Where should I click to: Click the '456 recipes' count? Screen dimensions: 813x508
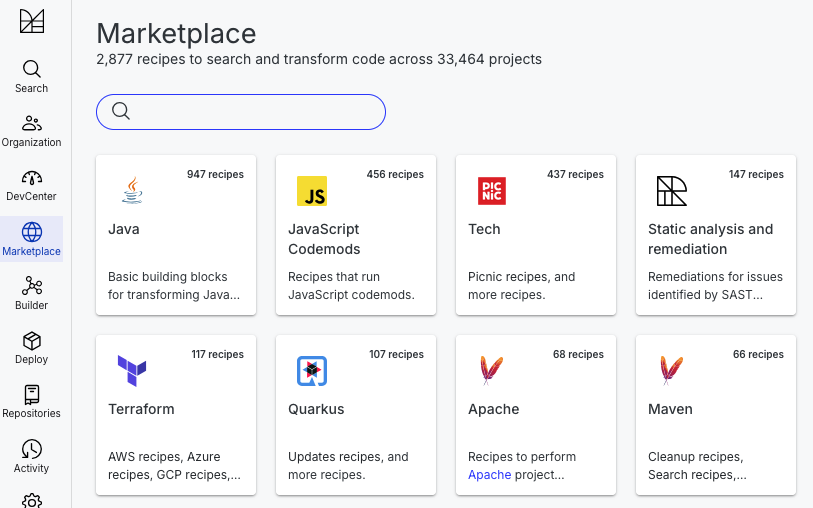pos(395,174)
